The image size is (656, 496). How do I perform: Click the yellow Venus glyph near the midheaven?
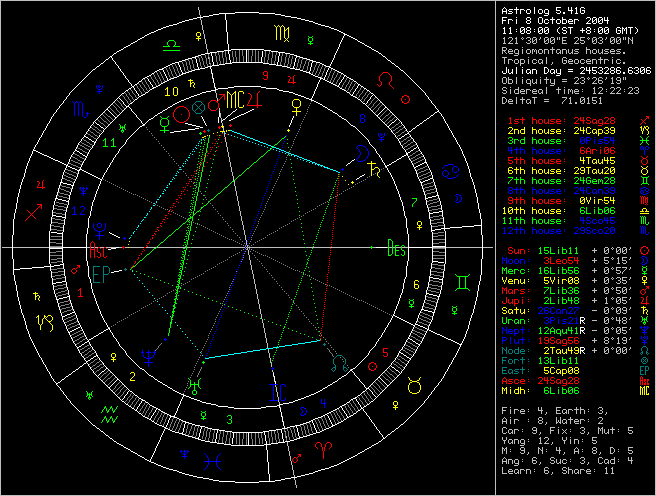295,103
